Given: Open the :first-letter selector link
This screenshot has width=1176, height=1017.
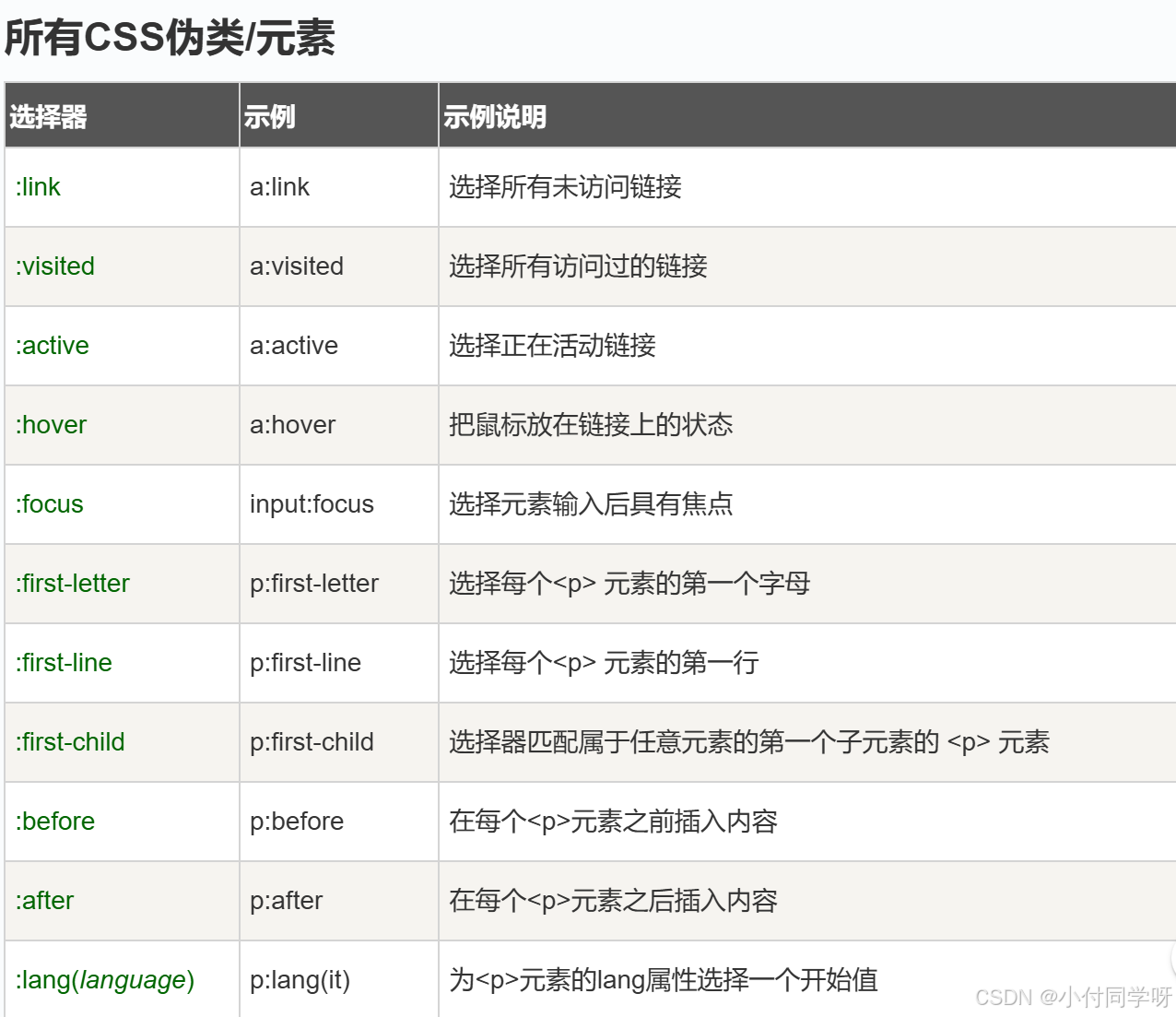Looking at the screenshot, I should [x=73, y=584].
